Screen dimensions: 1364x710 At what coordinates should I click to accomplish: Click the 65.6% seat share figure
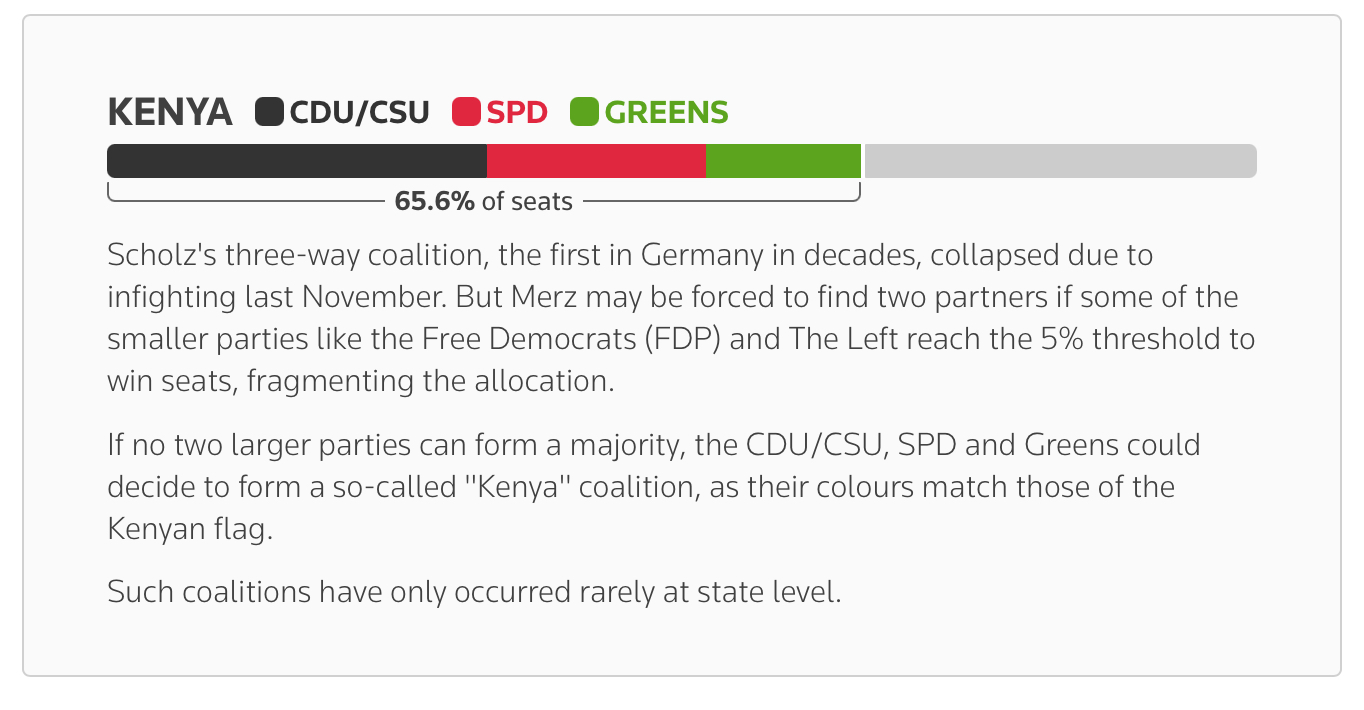435,201
